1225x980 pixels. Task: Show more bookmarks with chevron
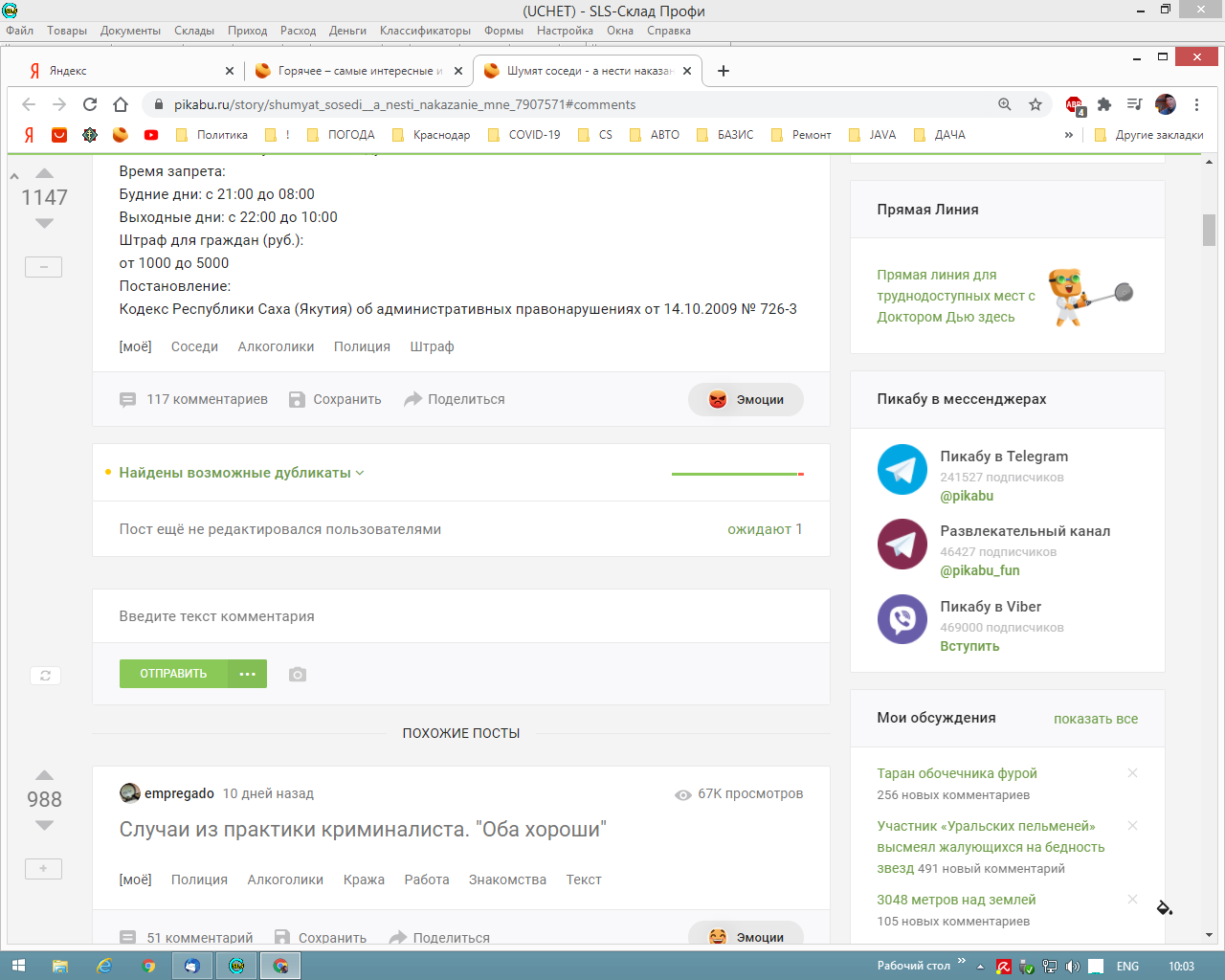coord(1068,135)
